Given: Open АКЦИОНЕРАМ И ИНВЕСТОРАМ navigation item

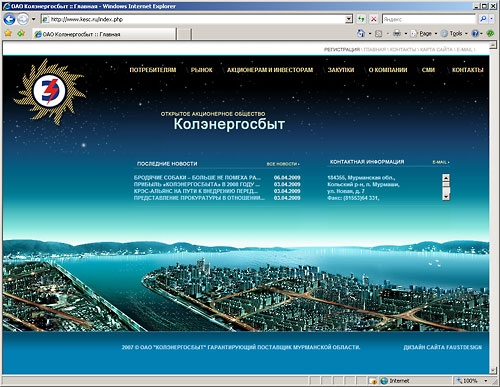Looking at the screenshot, I should 270,70.
